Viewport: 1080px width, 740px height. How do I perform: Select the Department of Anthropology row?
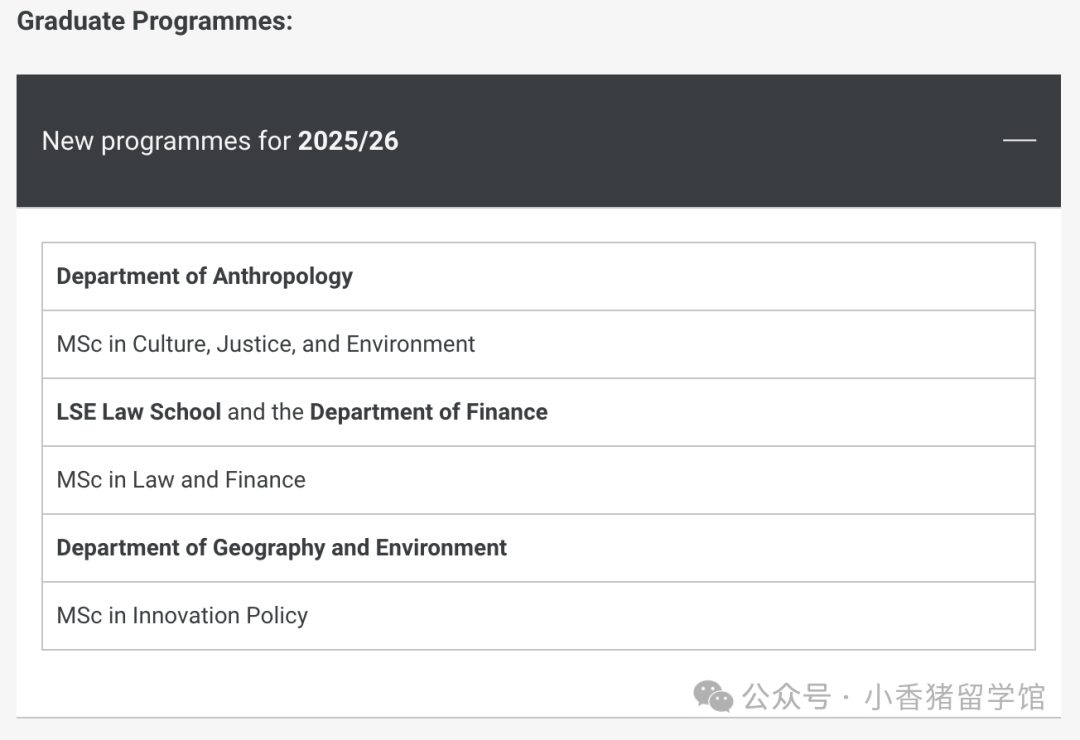539,276
